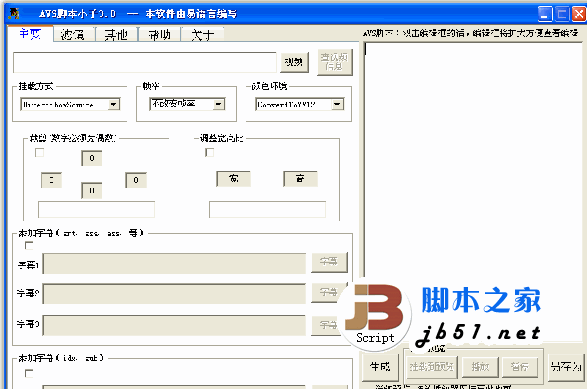Screen dimensions: 587x389
Task: Click the video file path input field
Action: pos(145,62)
